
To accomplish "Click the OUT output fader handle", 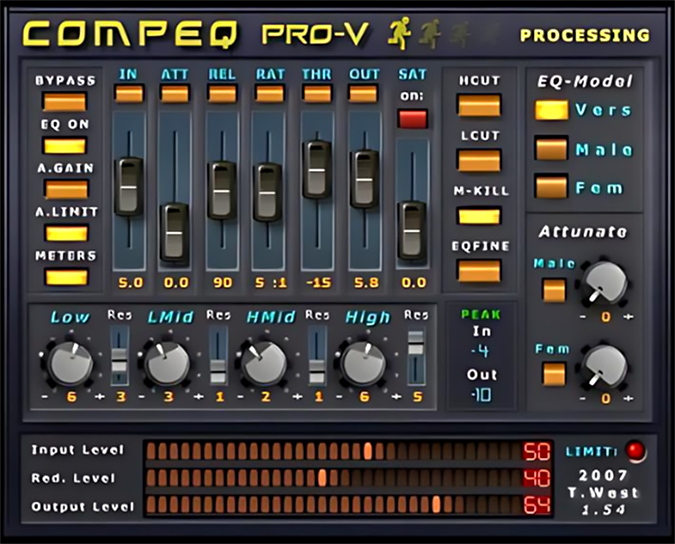I will (x=365, y=179).
